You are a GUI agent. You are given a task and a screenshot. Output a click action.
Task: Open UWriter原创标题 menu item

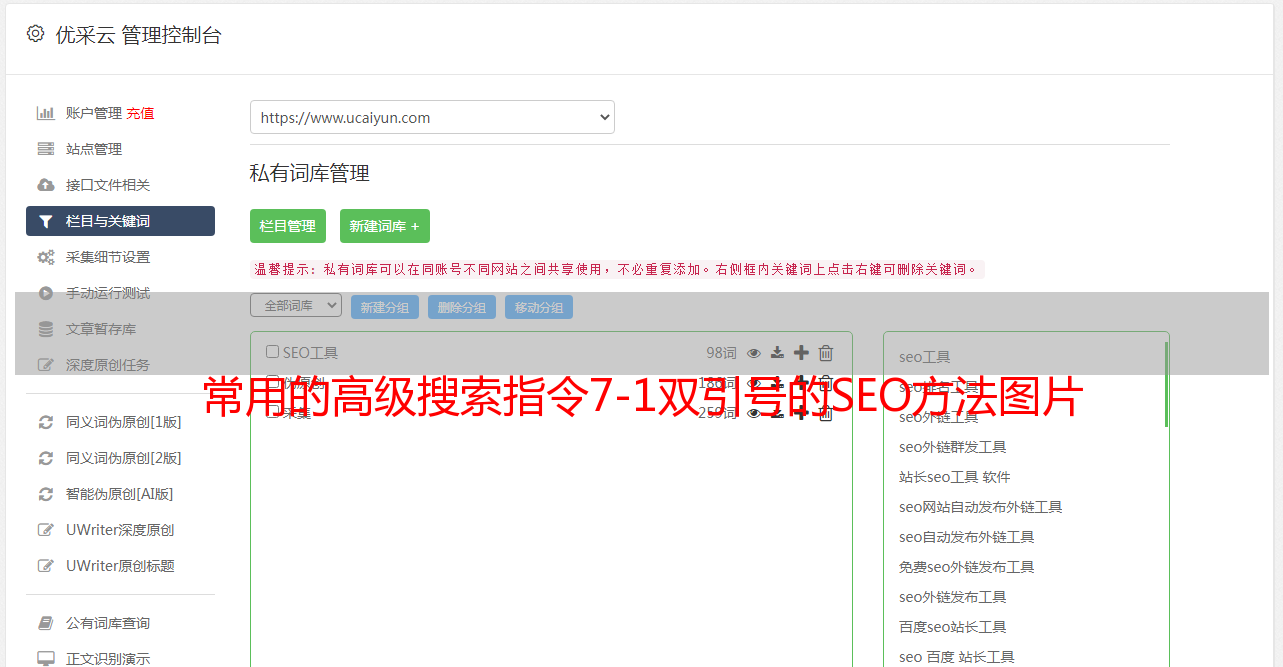click(120, 566)
